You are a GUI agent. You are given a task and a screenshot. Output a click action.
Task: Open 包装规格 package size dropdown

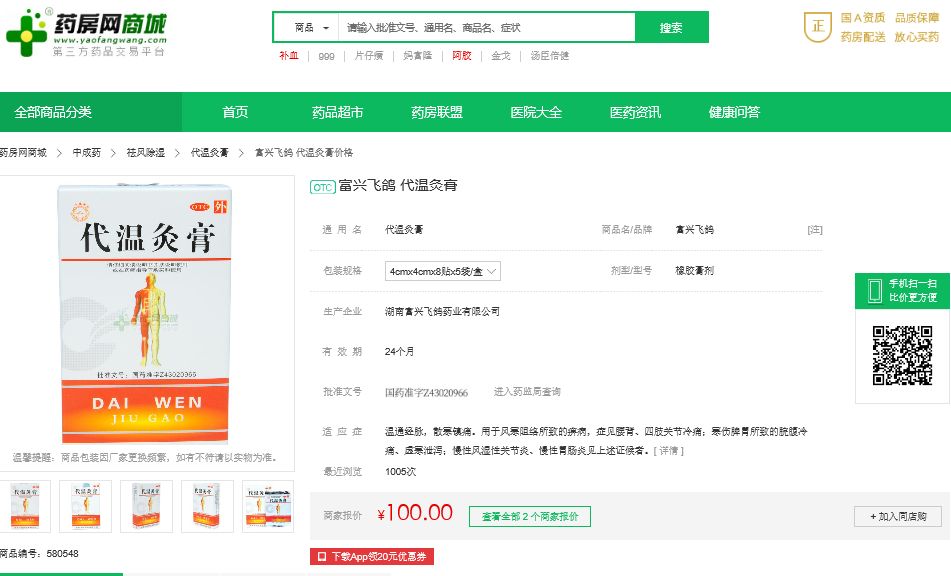click(x=443, y=271)
